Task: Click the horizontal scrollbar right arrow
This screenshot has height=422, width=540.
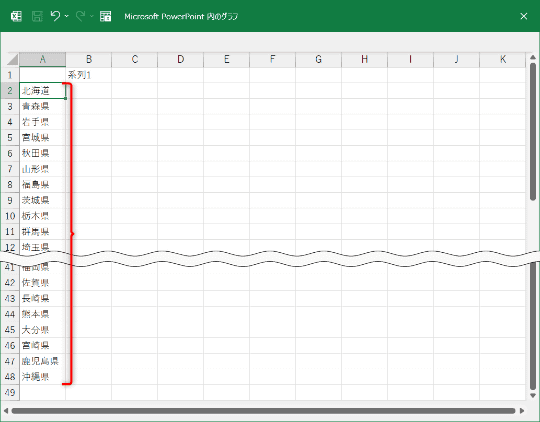Action: point(522,411)
